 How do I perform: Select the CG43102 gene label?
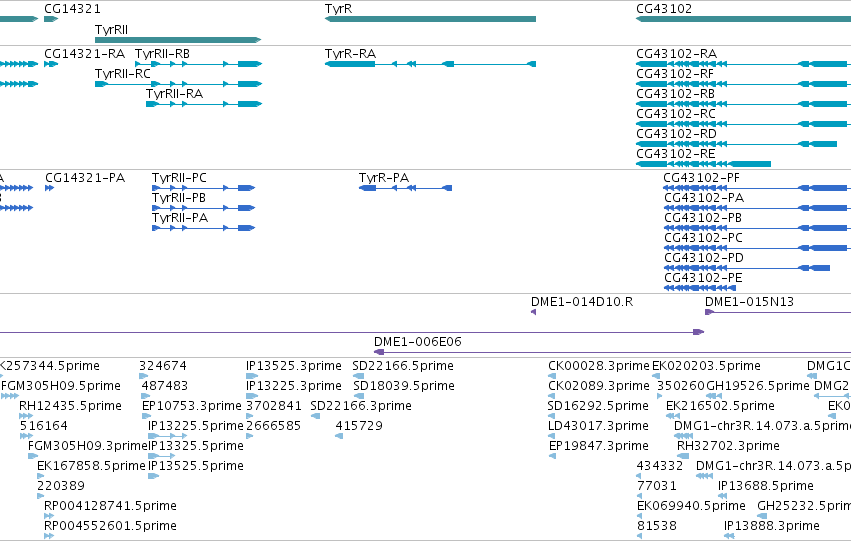(664, 9)
